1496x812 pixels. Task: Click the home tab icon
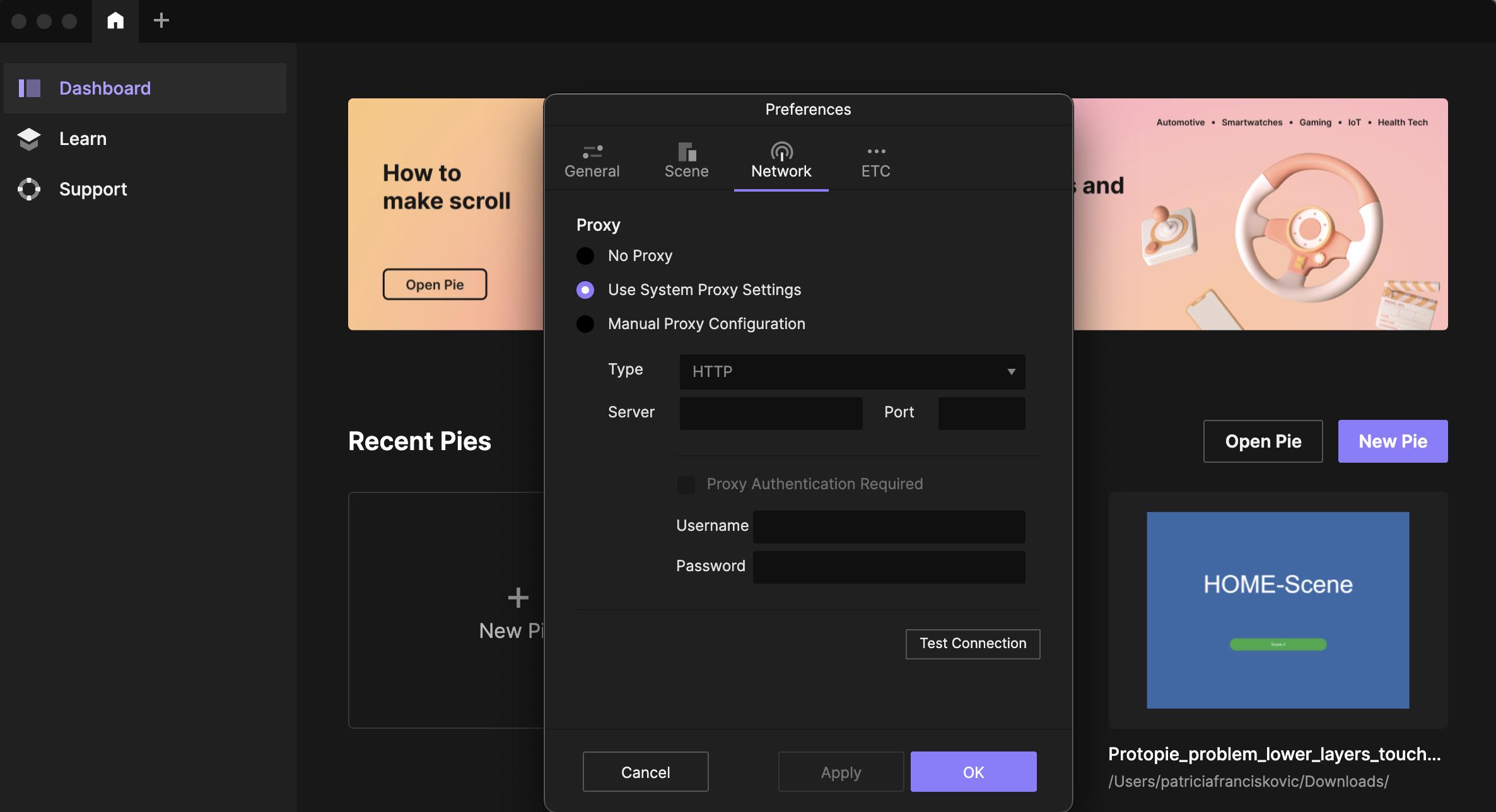point(115,21)
